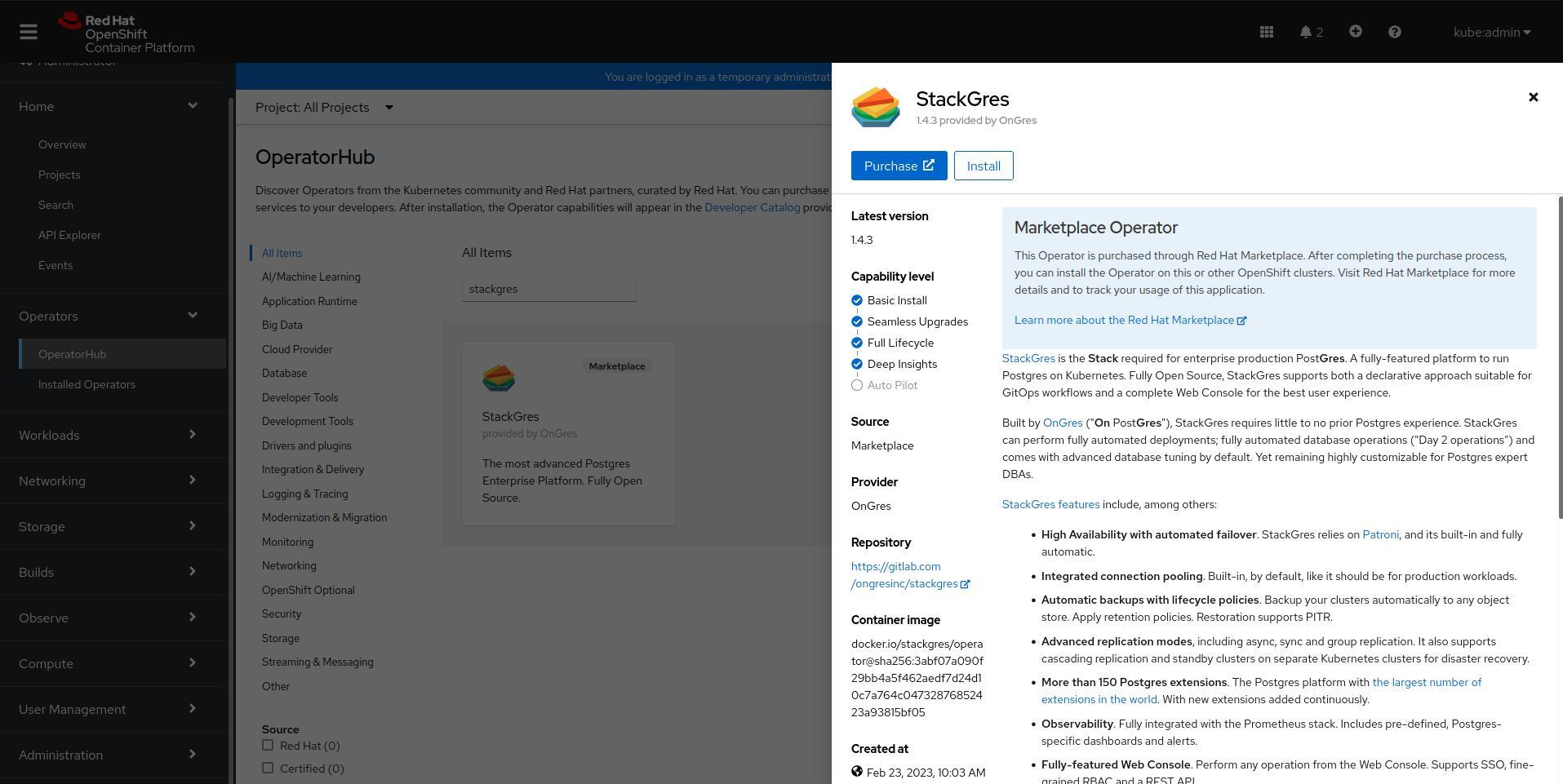The height and width of the screenshot is (784, 1563).
Task: Click the external link icon on Purchase
Action: [928, 166]
